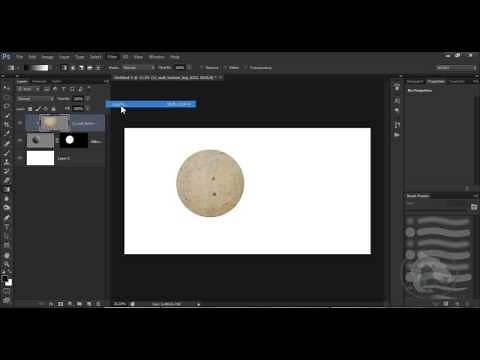Select the Pen tool

point(6,218)
